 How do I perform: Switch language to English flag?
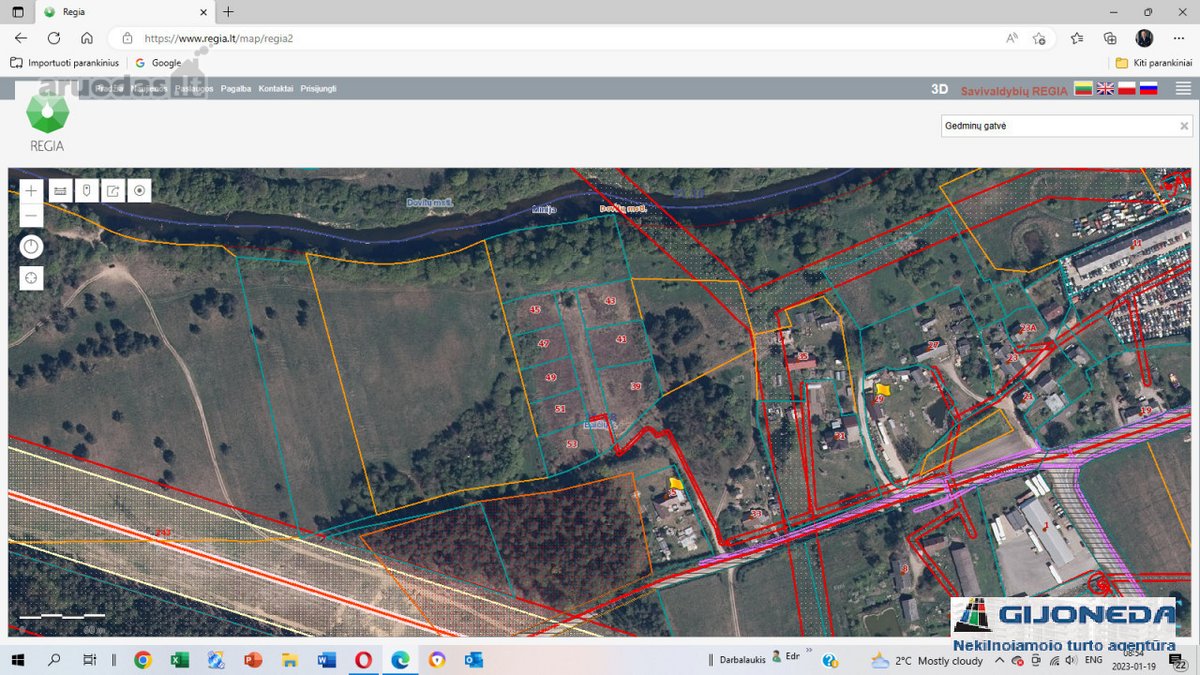[x=1105, y=89]
